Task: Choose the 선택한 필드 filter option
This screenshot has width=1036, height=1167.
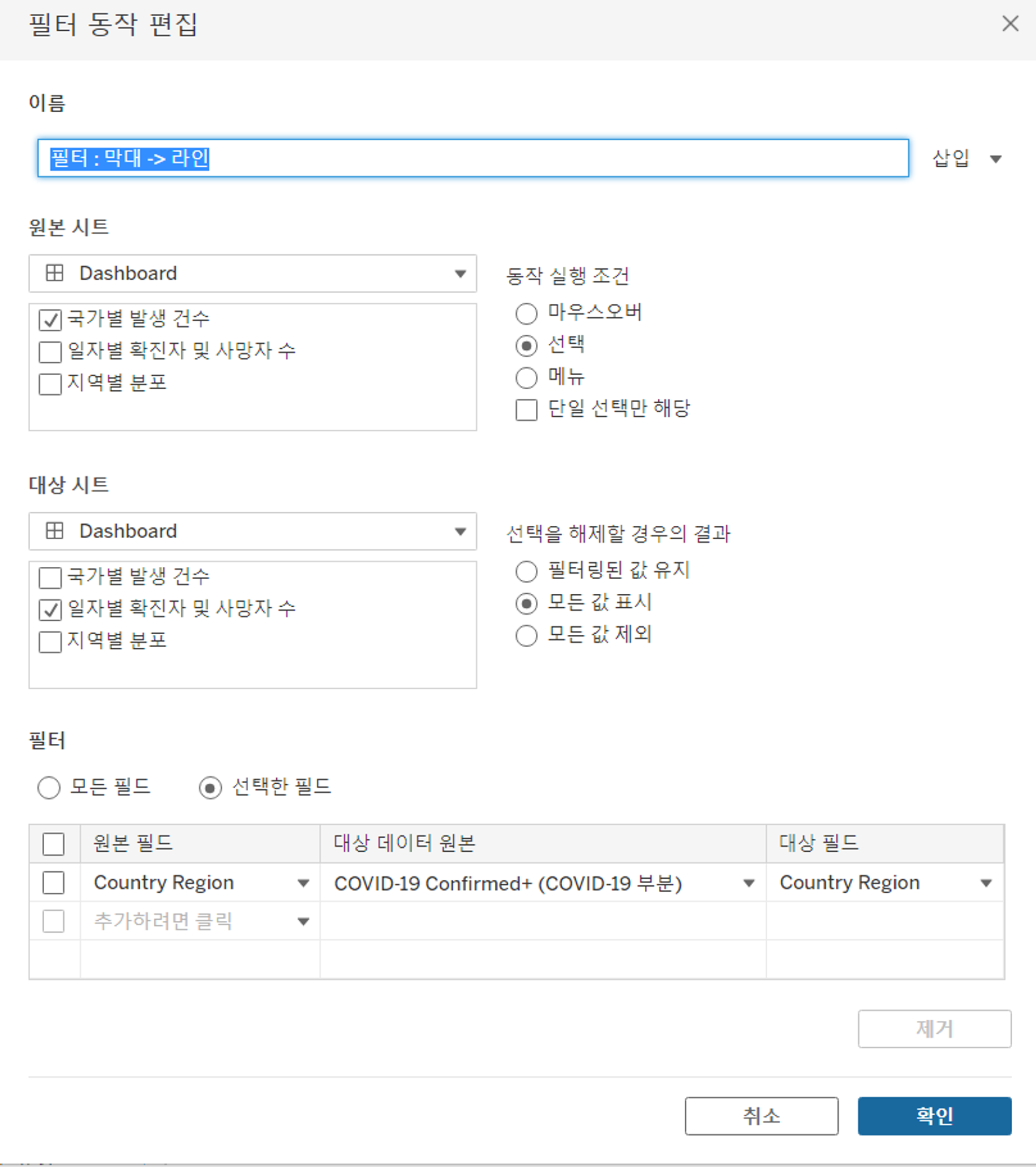Action: pos(210,788)
